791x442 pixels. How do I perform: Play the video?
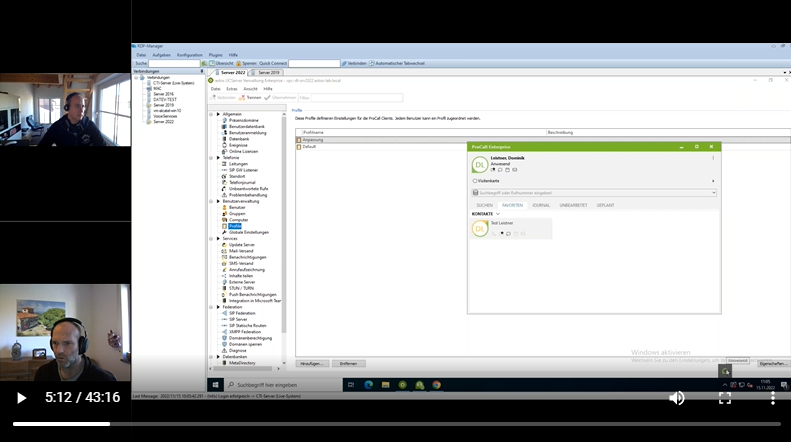coord(21,398)
